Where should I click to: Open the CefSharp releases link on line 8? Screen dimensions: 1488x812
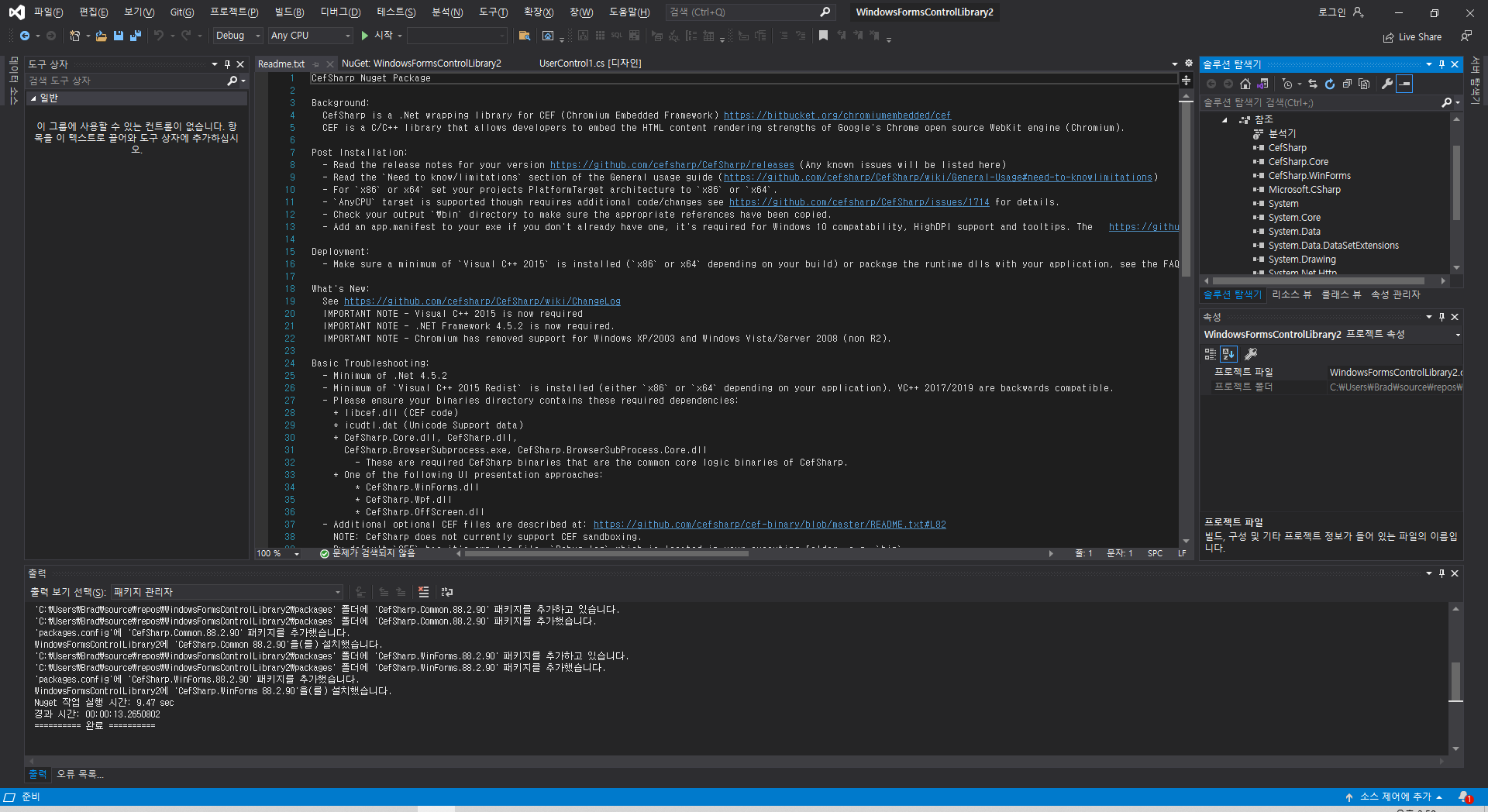(672, 165)
